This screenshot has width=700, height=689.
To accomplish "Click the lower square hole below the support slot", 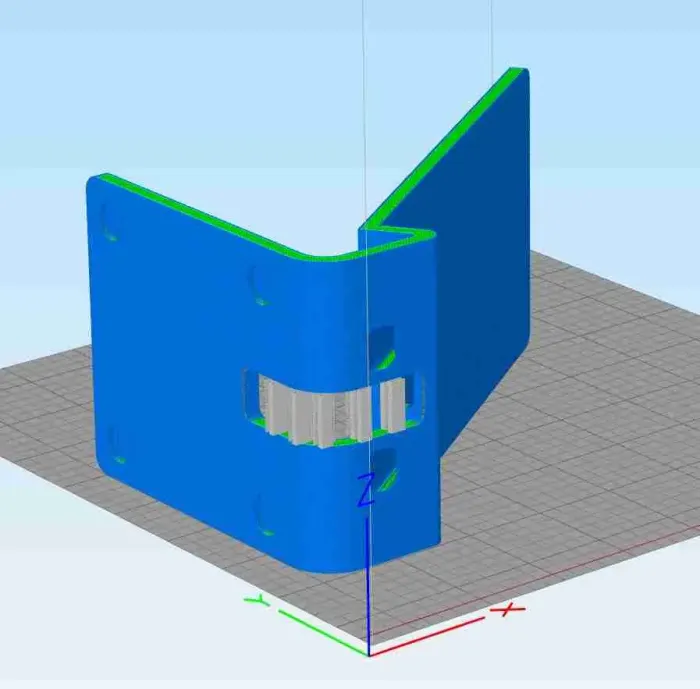I will pyautogui.click(x=385, y=469).
